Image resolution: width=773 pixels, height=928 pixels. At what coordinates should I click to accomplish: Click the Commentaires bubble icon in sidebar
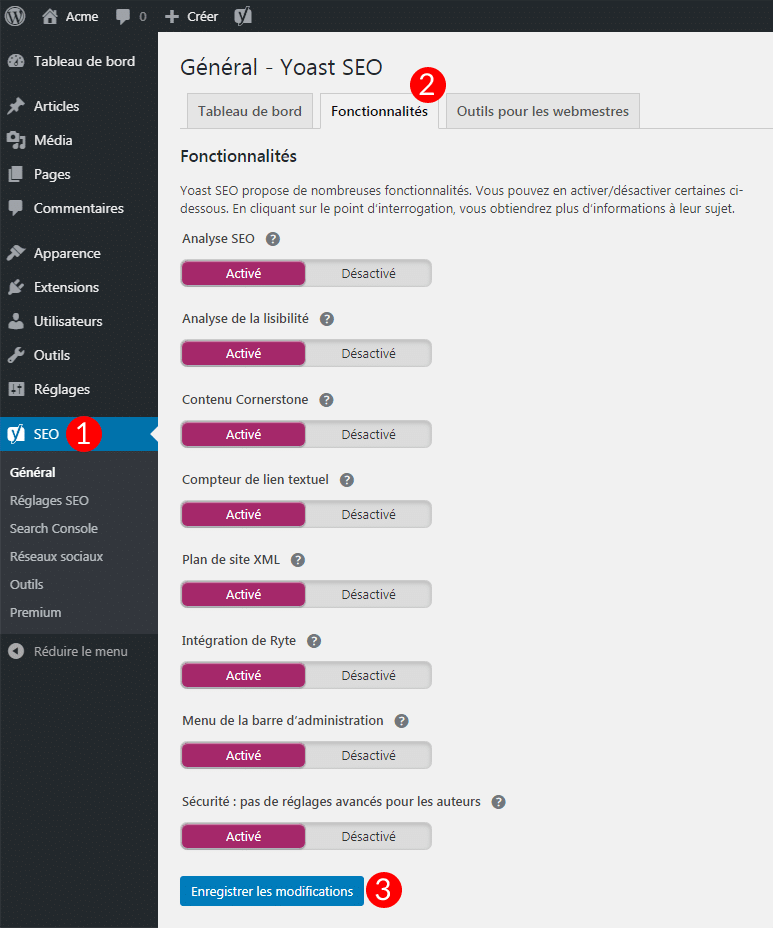16,208
